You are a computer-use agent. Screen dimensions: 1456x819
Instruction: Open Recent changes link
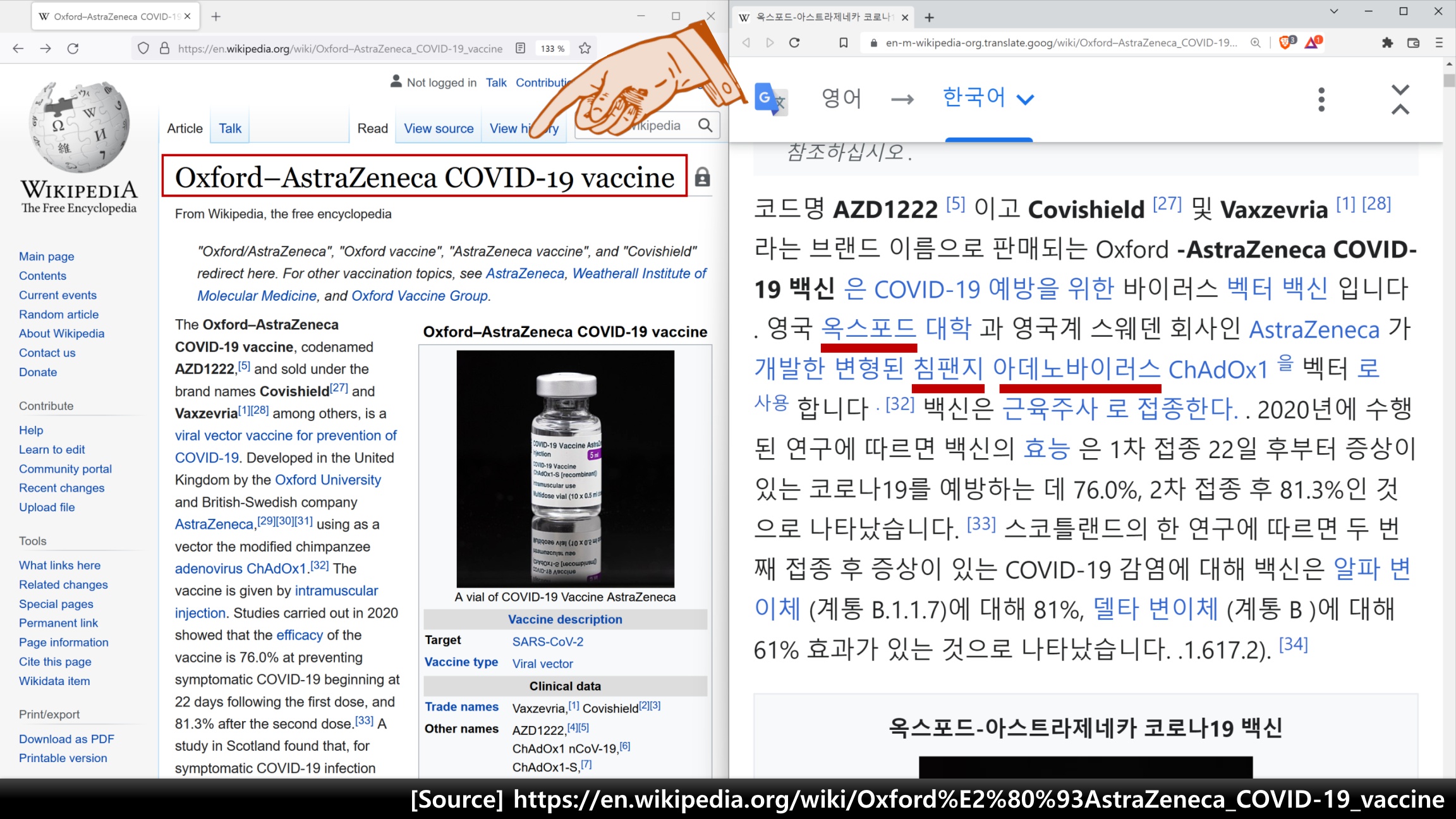tap(61, 488)
